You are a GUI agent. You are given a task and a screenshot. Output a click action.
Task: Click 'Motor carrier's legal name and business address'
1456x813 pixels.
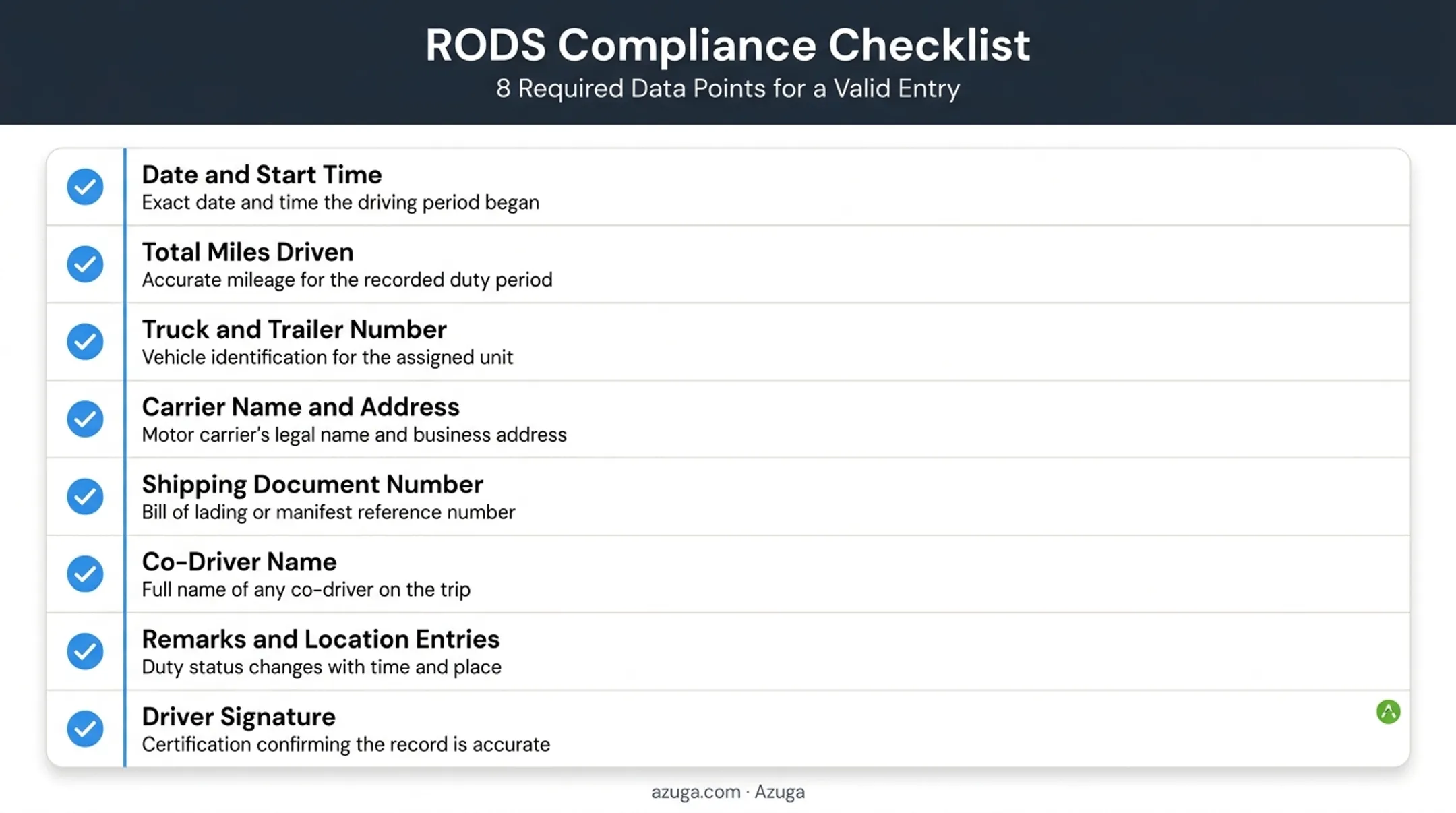[x=354, y=435]
